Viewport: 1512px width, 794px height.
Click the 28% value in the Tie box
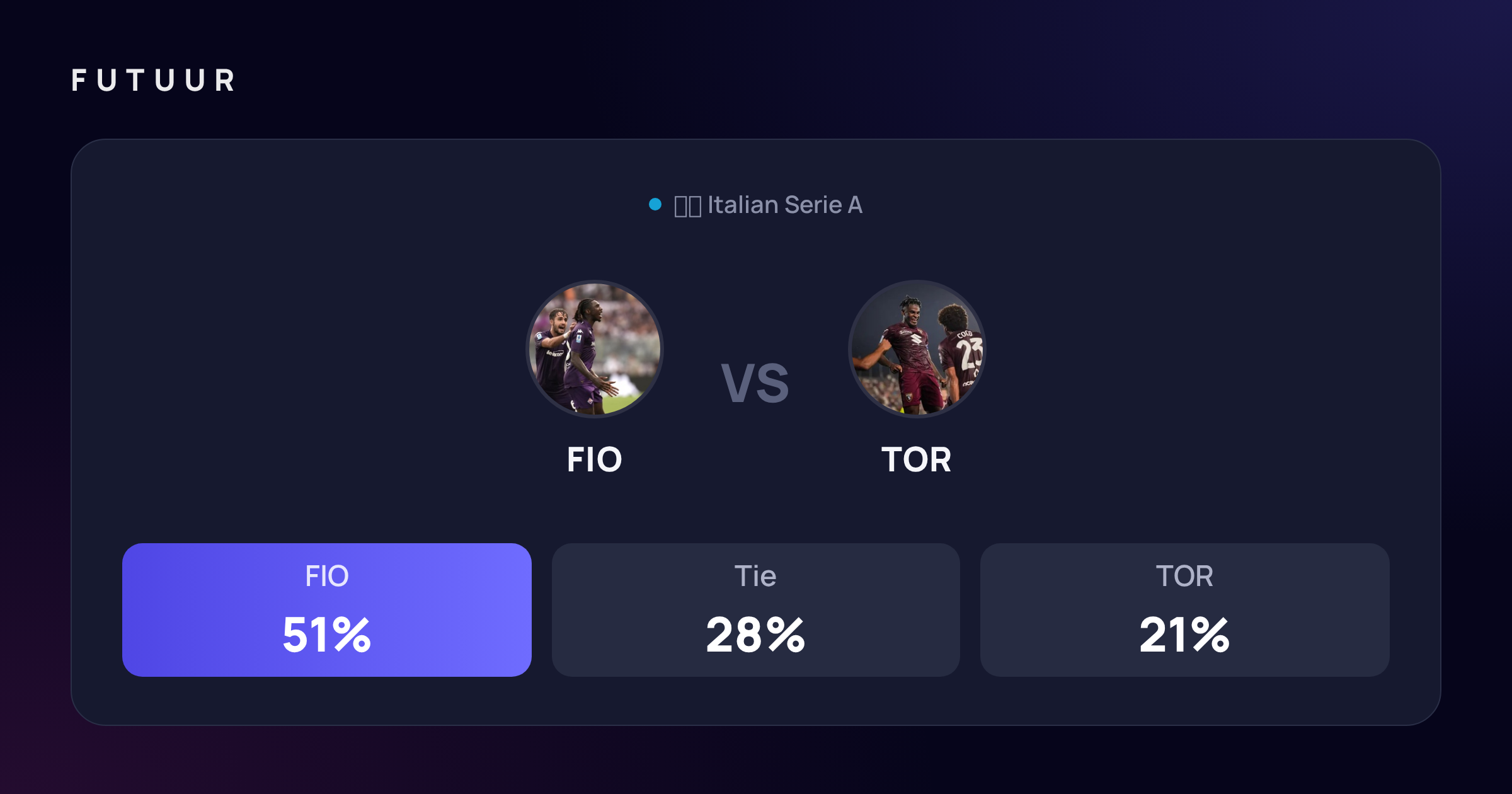(x=755, y=635)
